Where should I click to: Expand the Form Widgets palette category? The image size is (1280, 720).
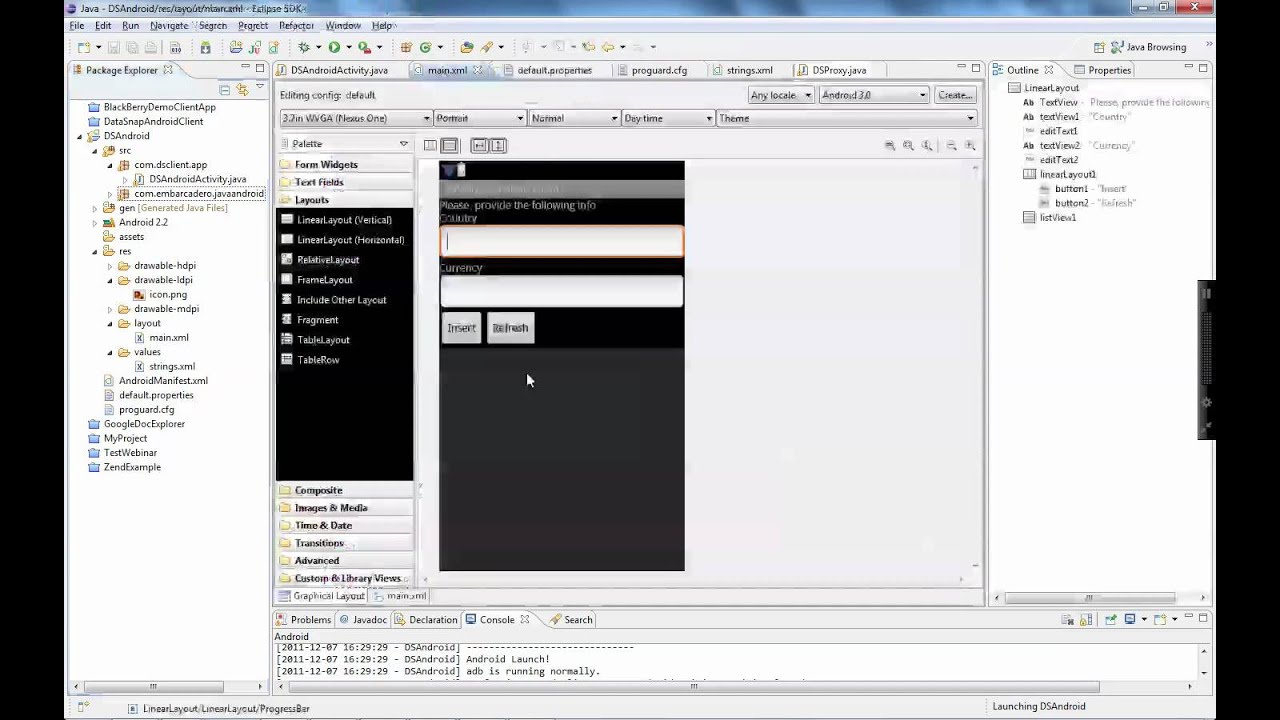pyautogui.click(x=345, y=164)
